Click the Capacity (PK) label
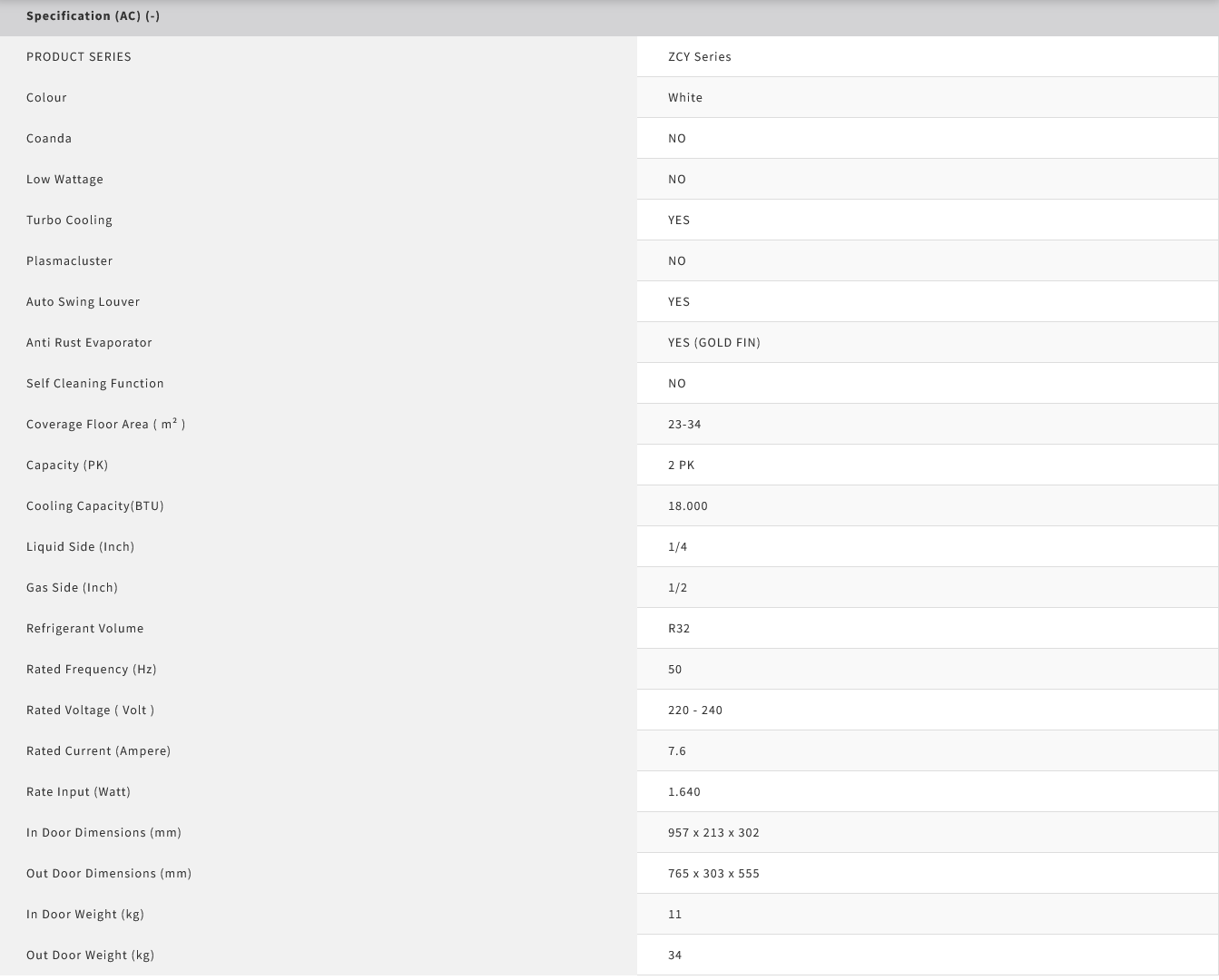 tap(67, 465)
